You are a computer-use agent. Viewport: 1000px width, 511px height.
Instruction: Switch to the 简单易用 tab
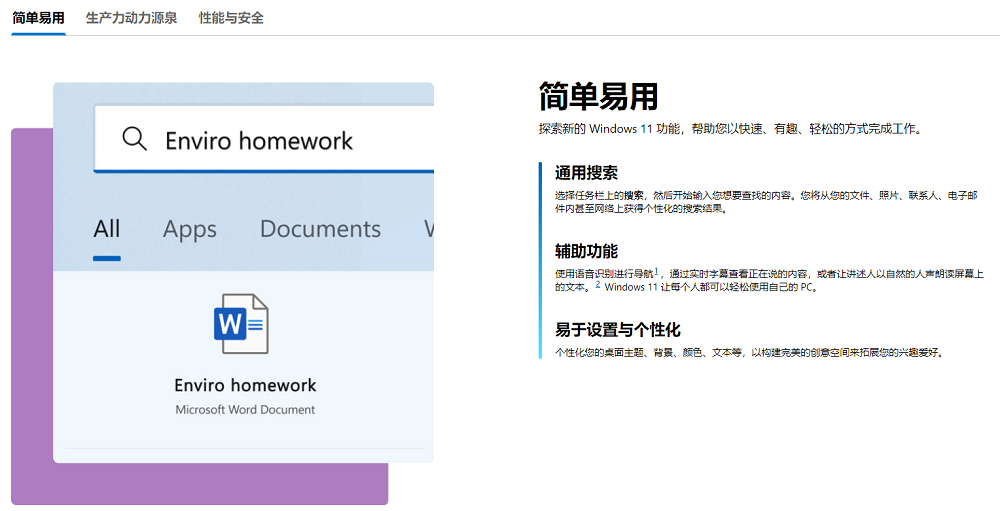point(38,18)
